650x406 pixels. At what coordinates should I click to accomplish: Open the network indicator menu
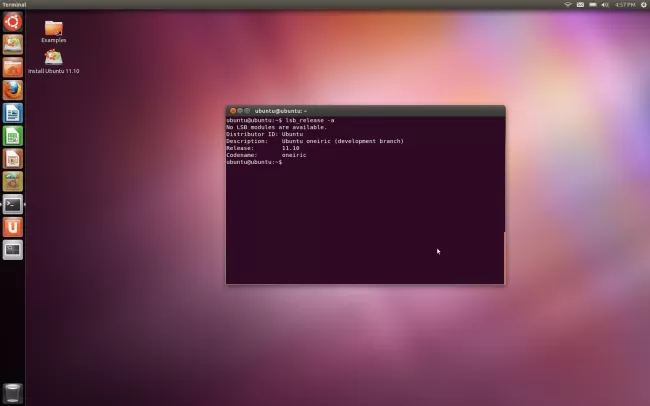tap(568, 5)
